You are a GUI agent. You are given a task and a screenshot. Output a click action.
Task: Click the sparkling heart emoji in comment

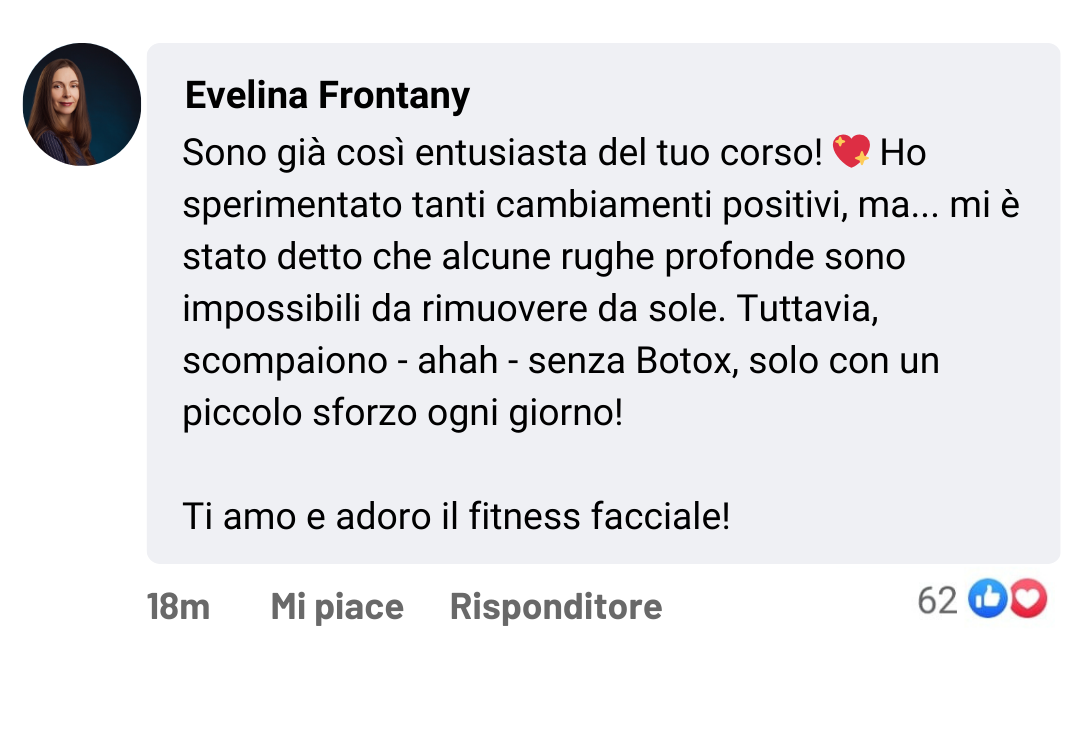click(851, 153)
